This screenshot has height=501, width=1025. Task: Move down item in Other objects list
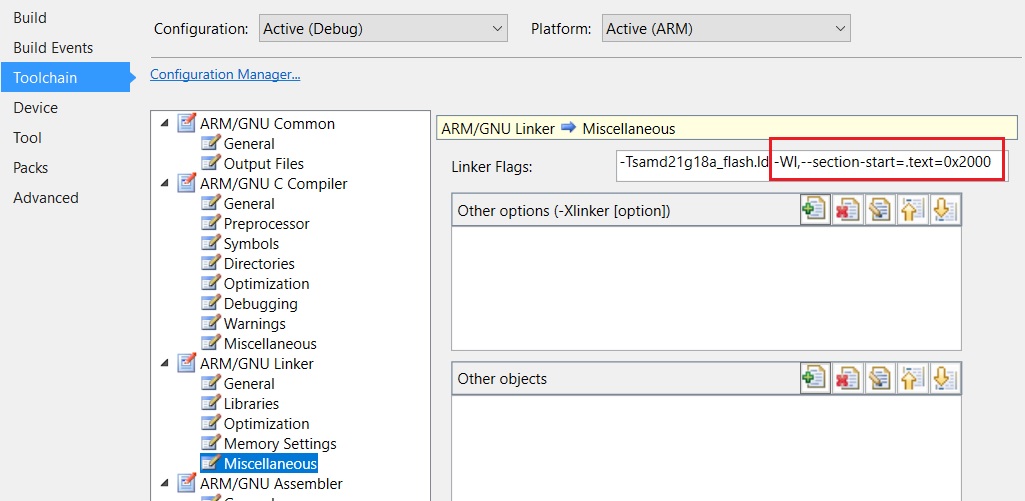(x=945, y=378)
